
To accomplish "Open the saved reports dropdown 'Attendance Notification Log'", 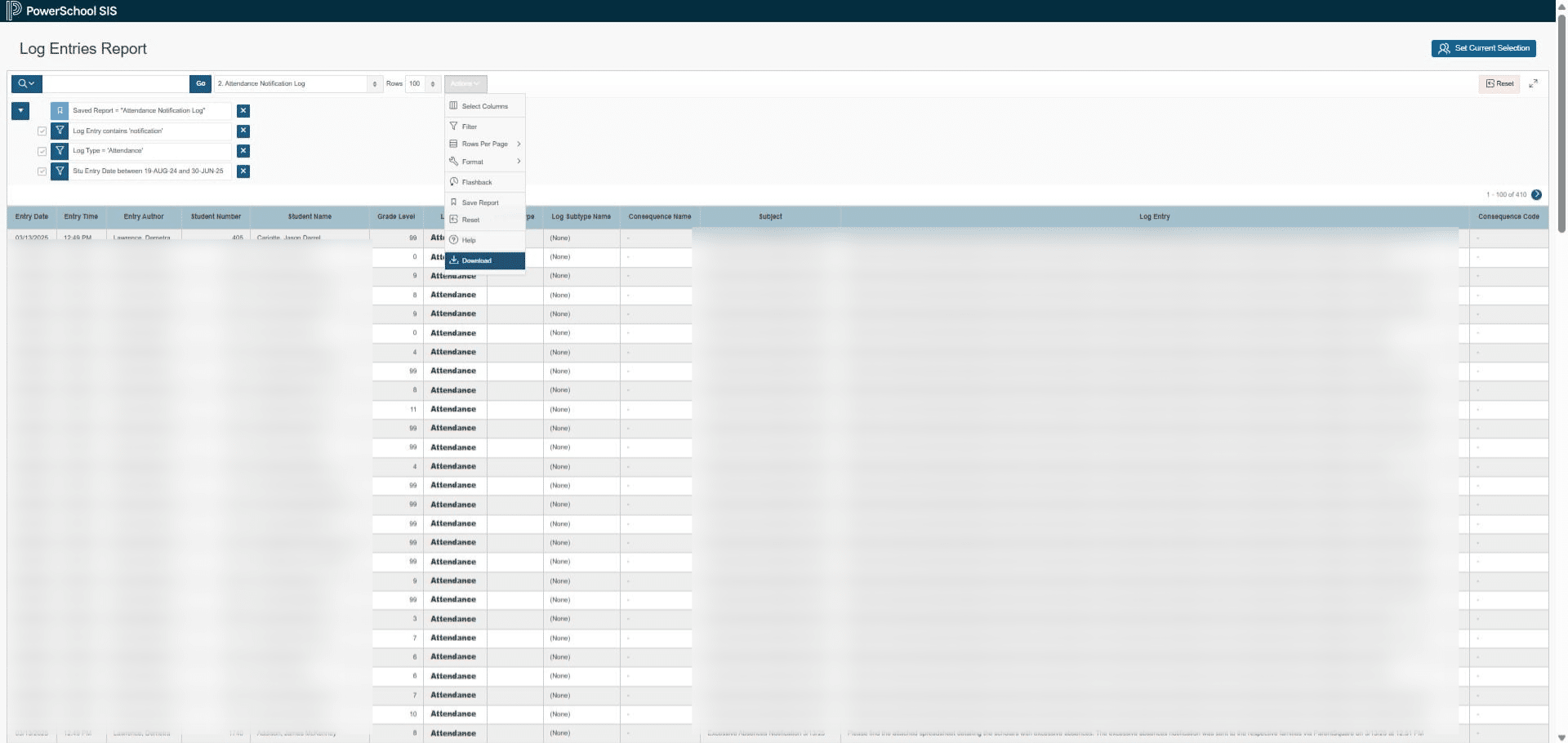I will (x=298, y=83).
